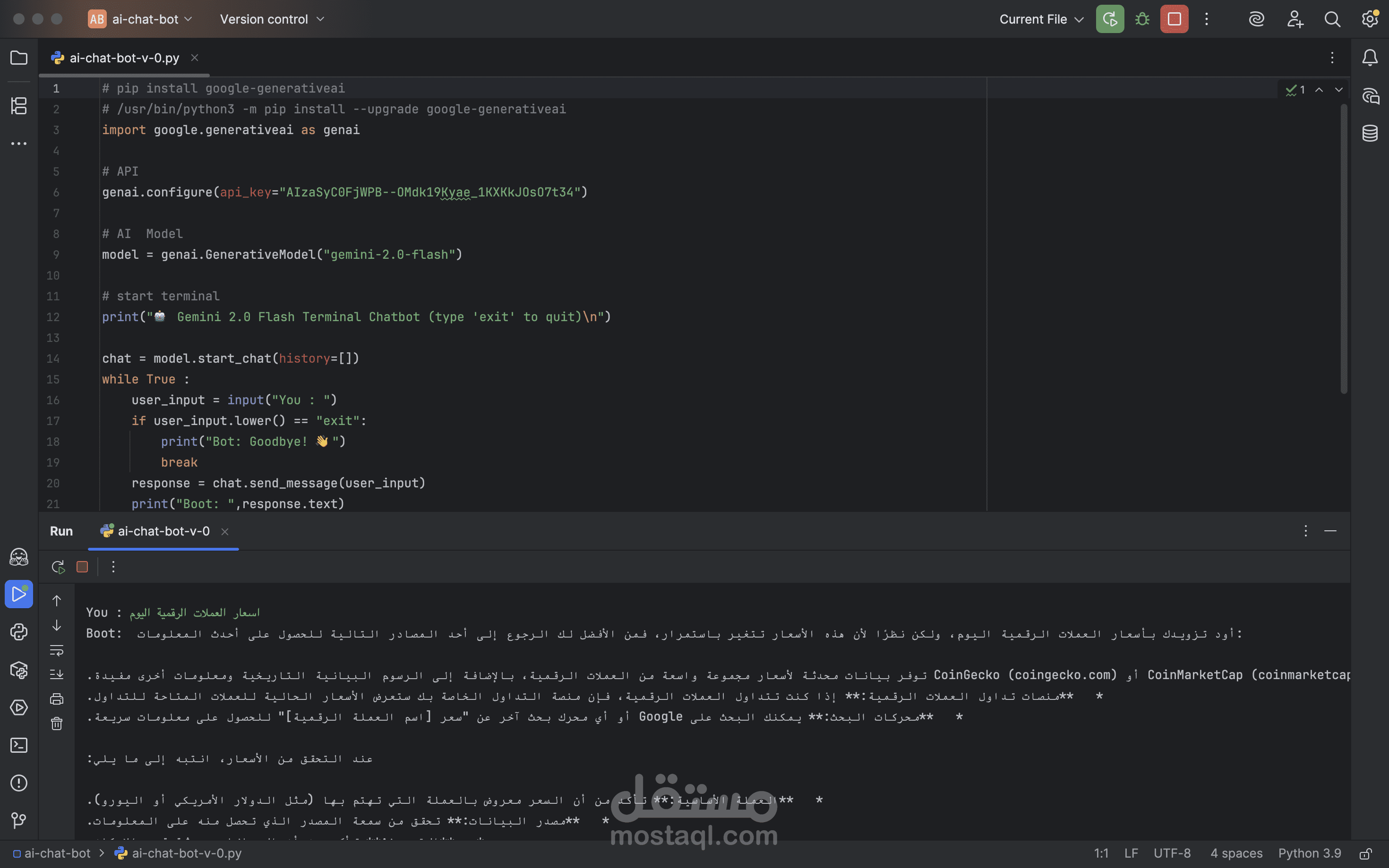Open IDE settings gear icon

tap(1370, 19)
